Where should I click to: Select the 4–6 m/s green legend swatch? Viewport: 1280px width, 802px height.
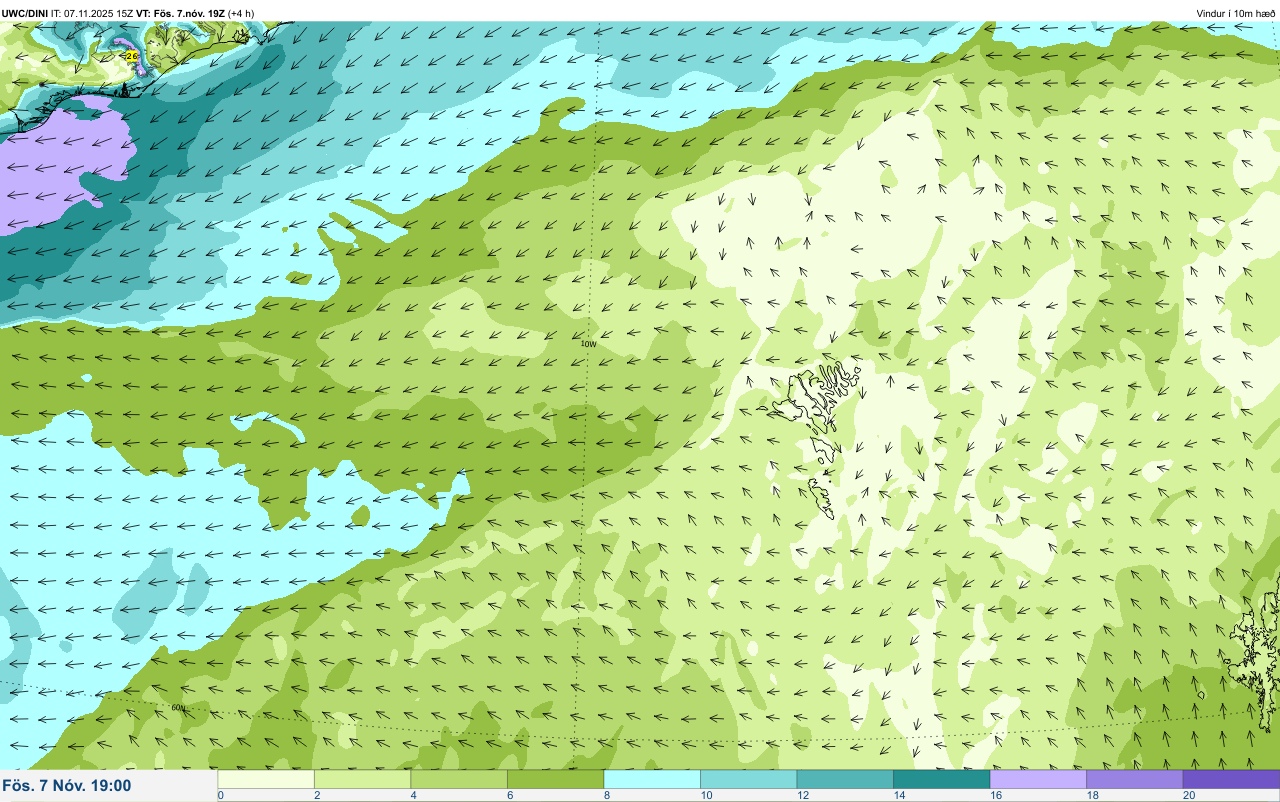click(459, 779)
